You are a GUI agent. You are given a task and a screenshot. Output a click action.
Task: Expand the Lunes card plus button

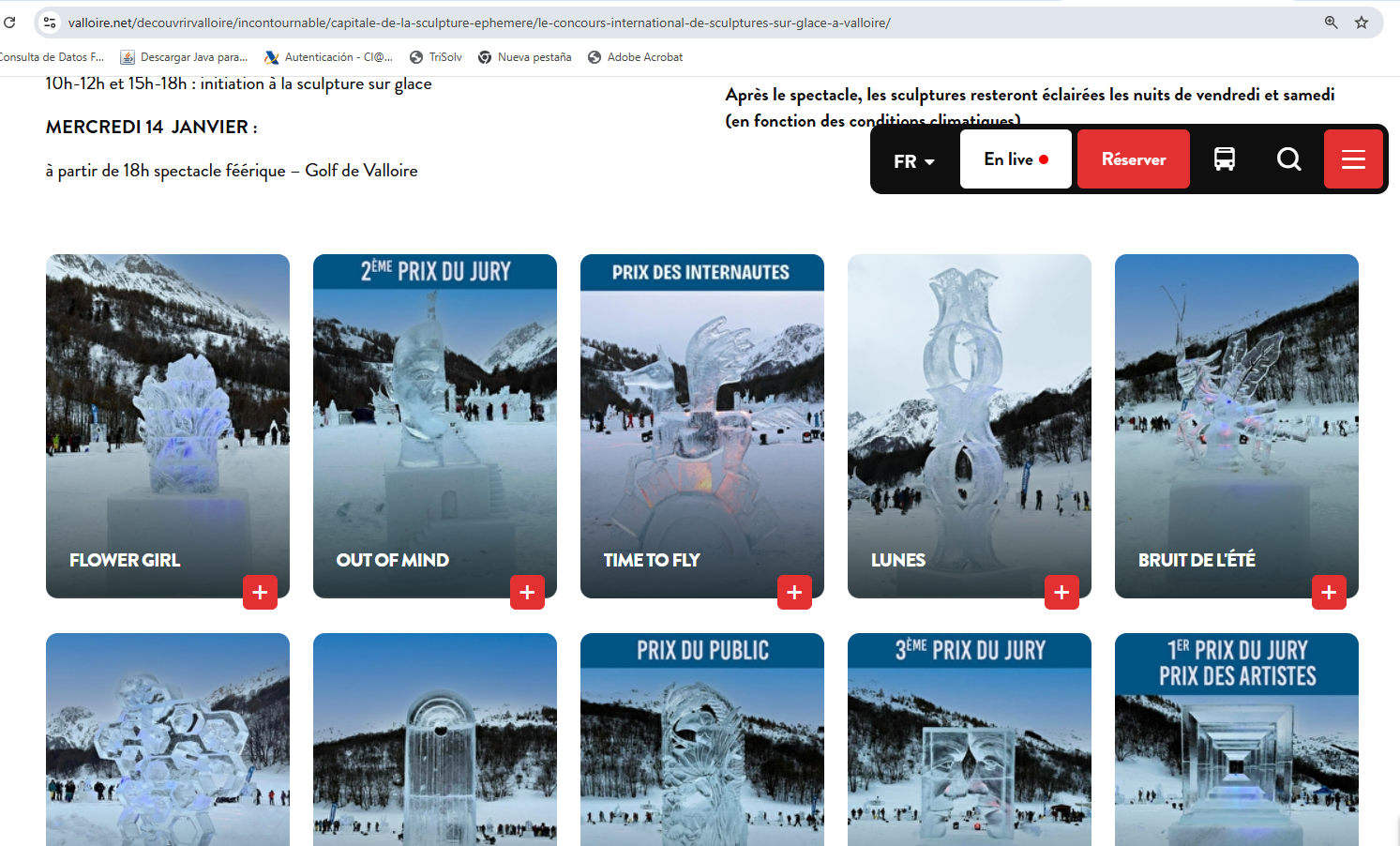pos(1061,592)
